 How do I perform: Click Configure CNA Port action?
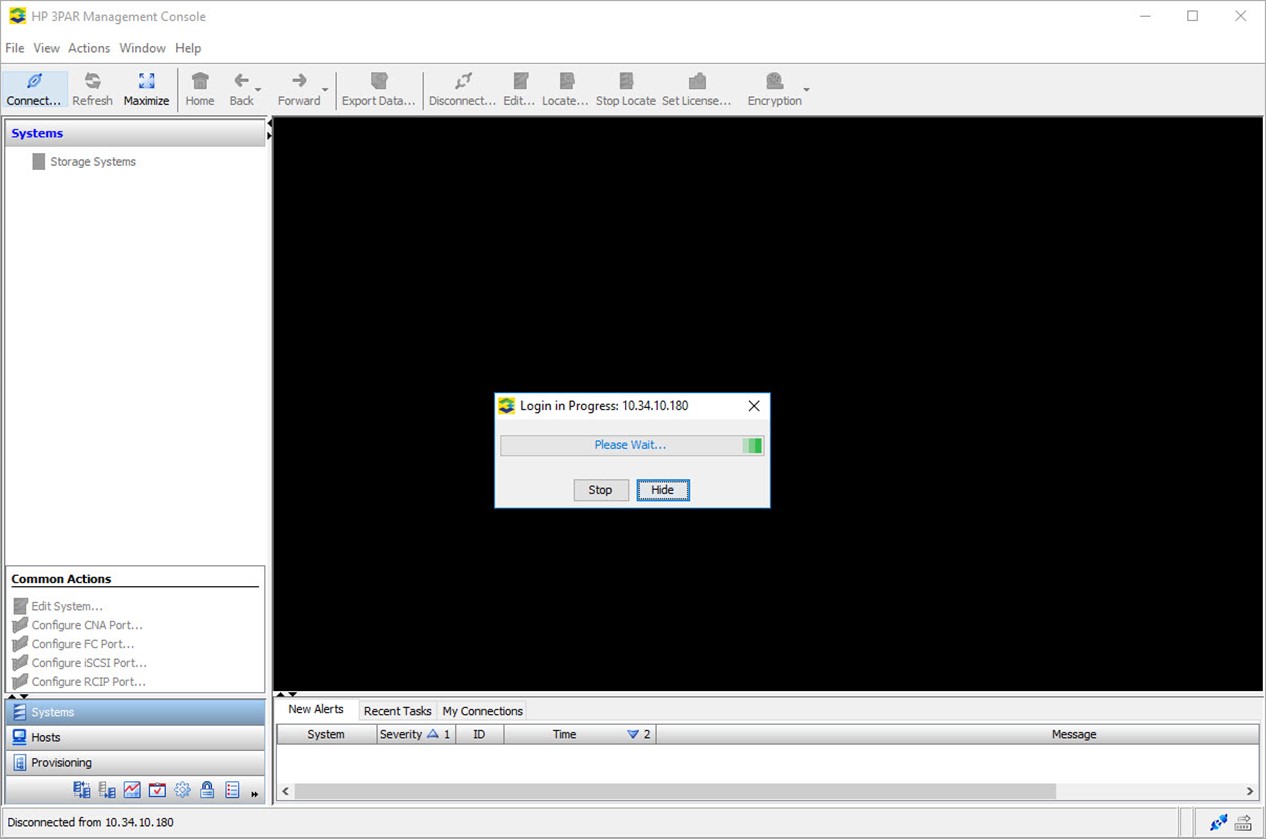87,625
